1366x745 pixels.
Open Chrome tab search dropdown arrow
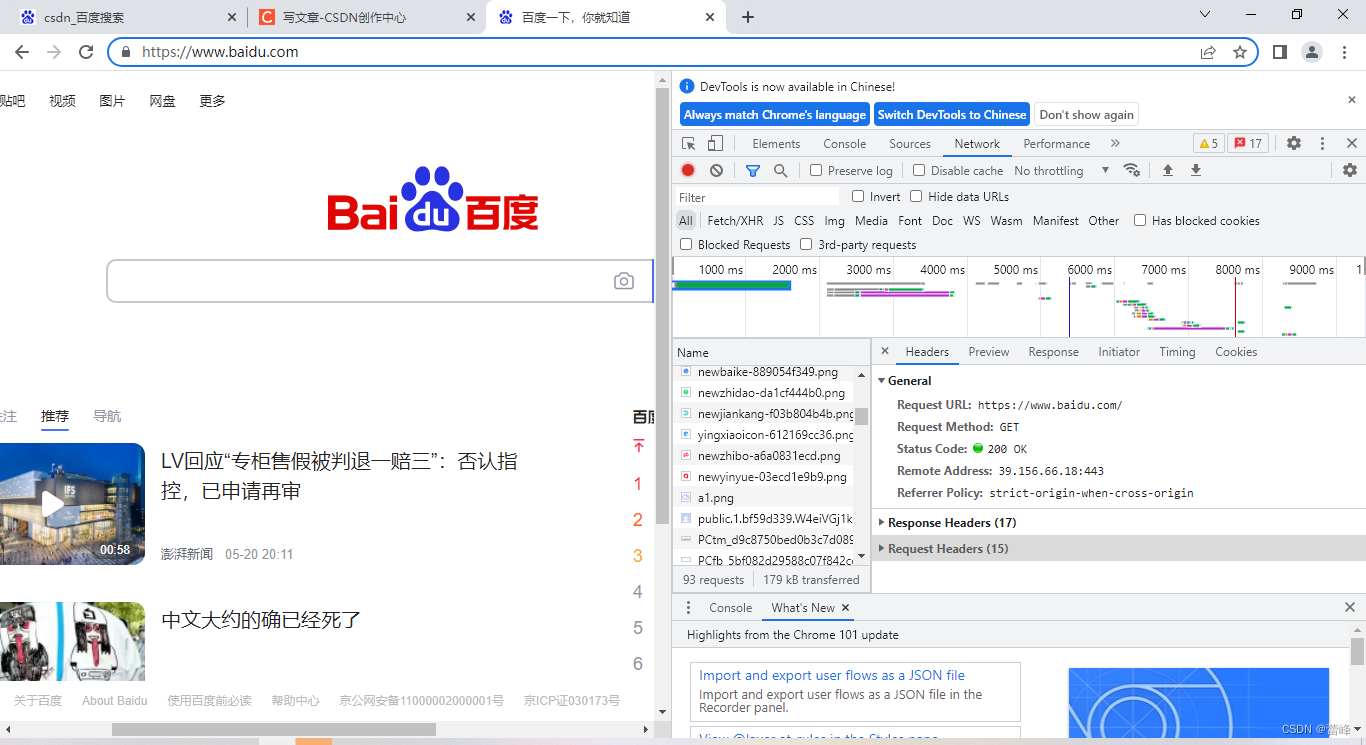click(x=1205, y=15)
